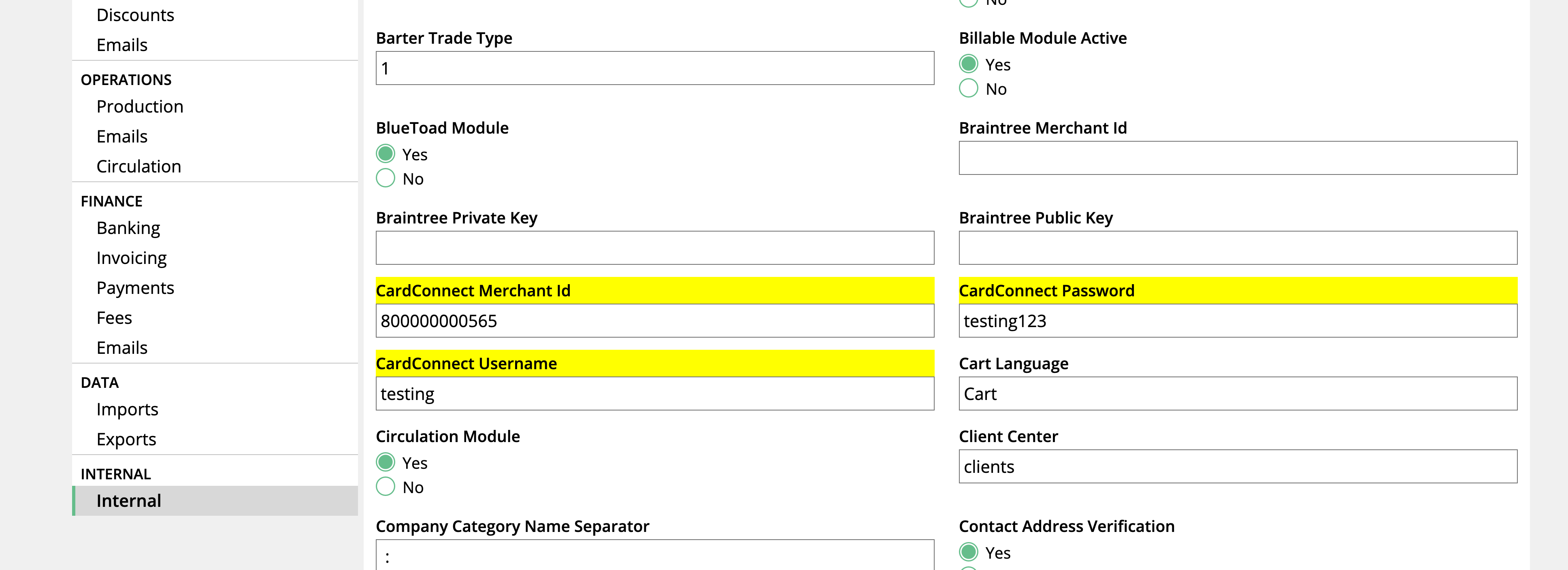
Task: Navigate to Payments in sidebar
Action: 135,288
